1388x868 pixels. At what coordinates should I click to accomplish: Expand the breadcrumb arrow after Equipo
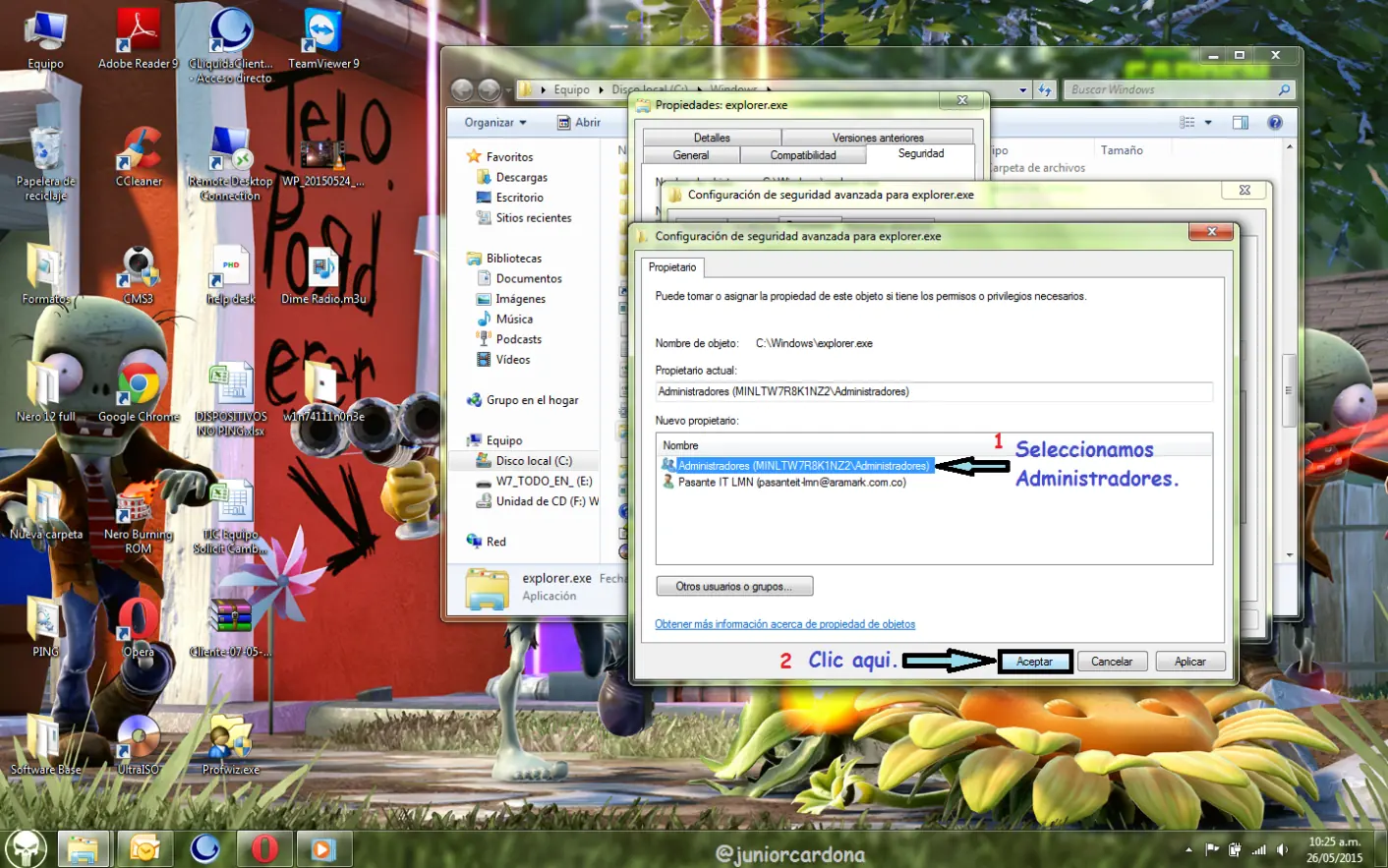[601, 89]
